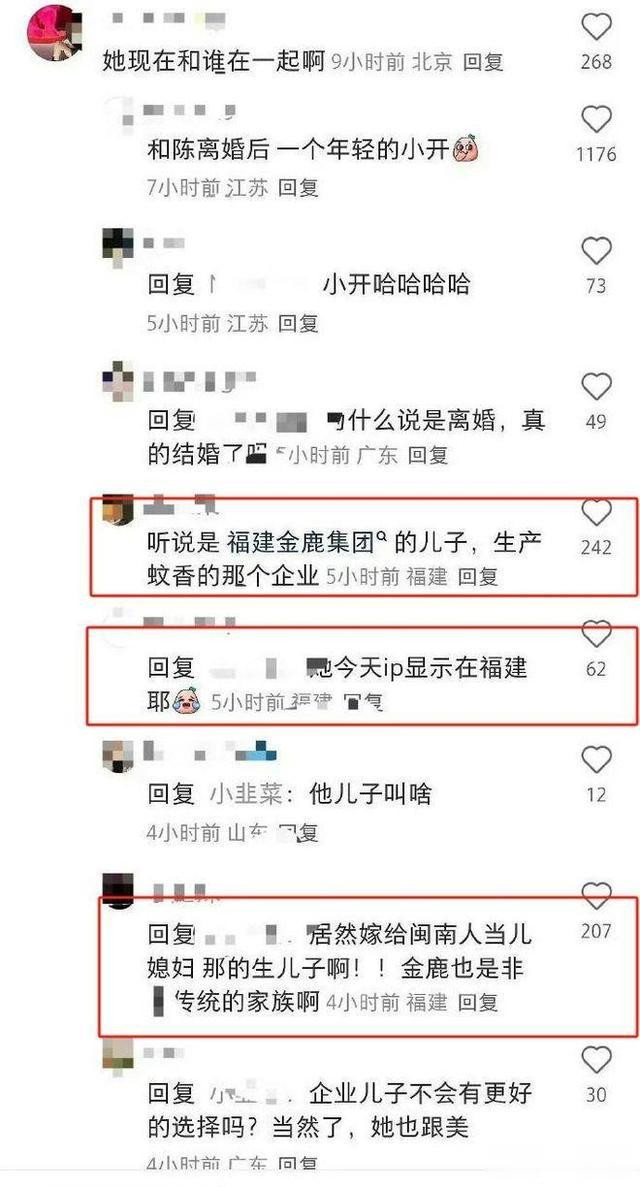Screen dimensions: 640x1187
Task: Like the ip显示在福建 reply with 62 likes
Action: click(596, 634)
